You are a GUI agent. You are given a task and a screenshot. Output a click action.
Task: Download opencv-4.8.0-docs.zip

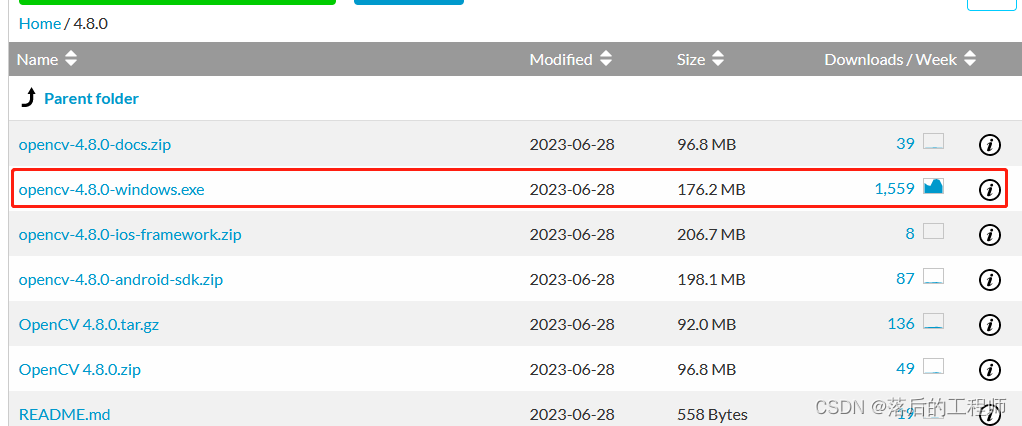point(95,145)
